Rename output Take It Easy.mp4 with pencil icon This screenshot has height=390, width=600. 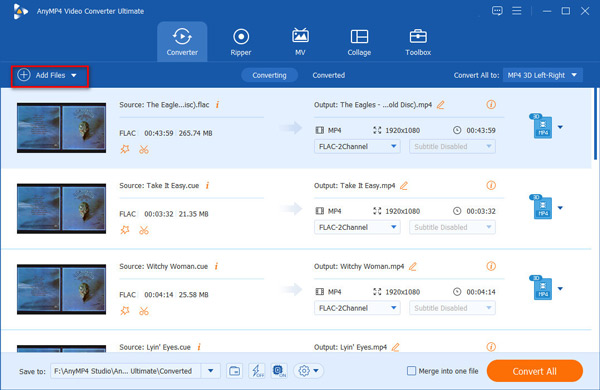[x=404, y=186]
